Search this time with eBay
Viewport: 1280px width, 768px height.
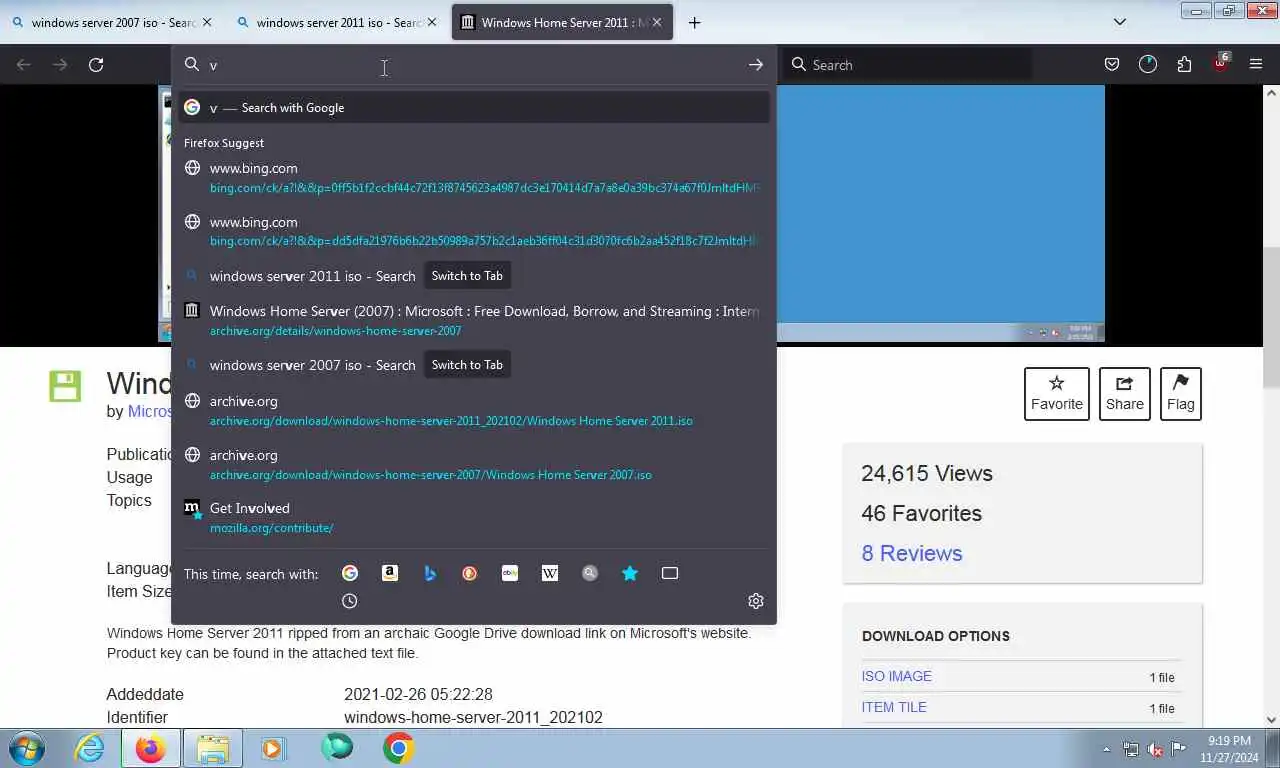(510, 573)
